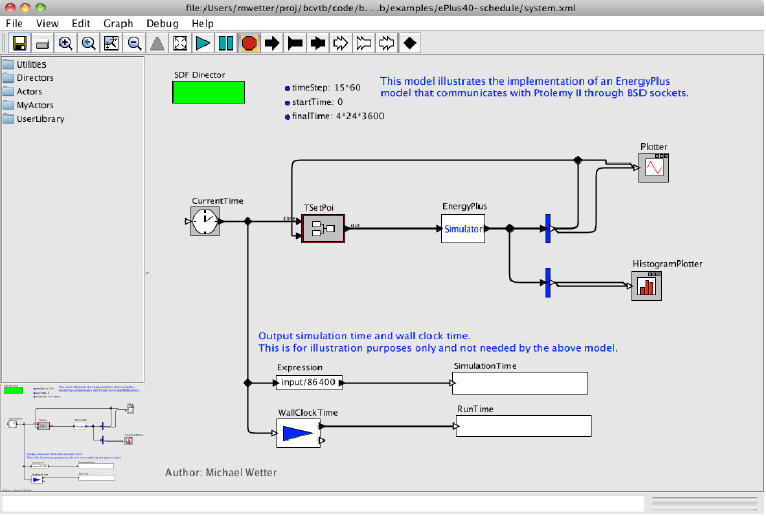The width and height of the screenshot is (766, 516).
Task: Click the SimulationTime display box
Action: click(520, 384)
